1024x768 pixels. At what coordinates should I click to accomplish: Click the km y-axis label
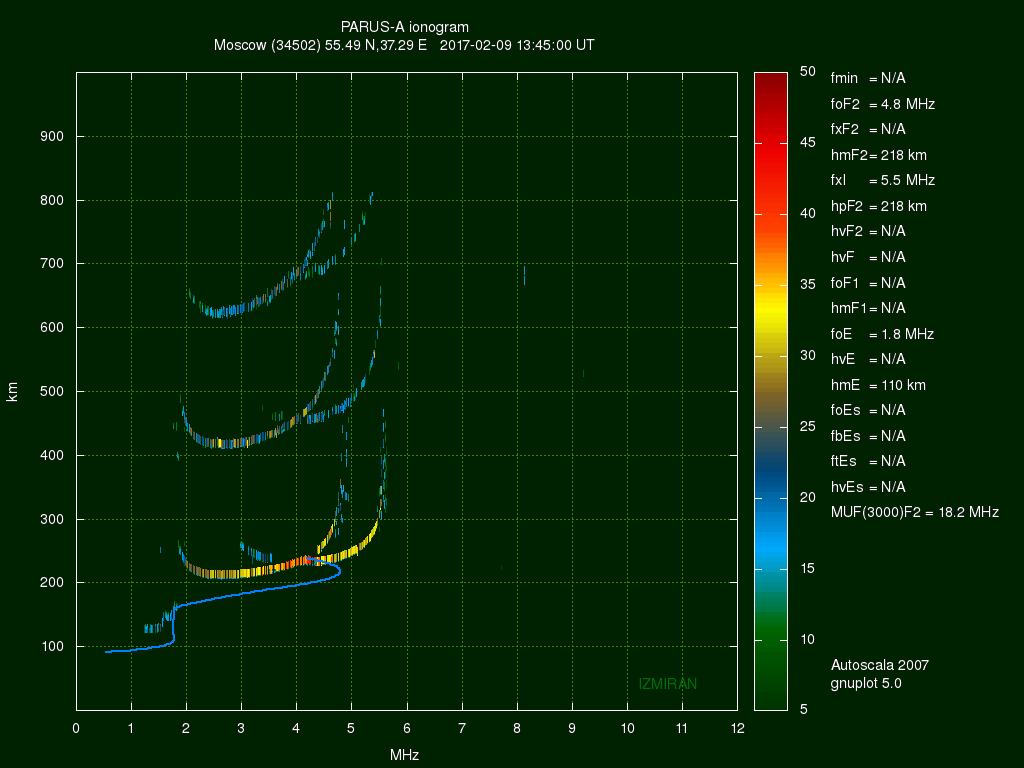coord(13,391)
